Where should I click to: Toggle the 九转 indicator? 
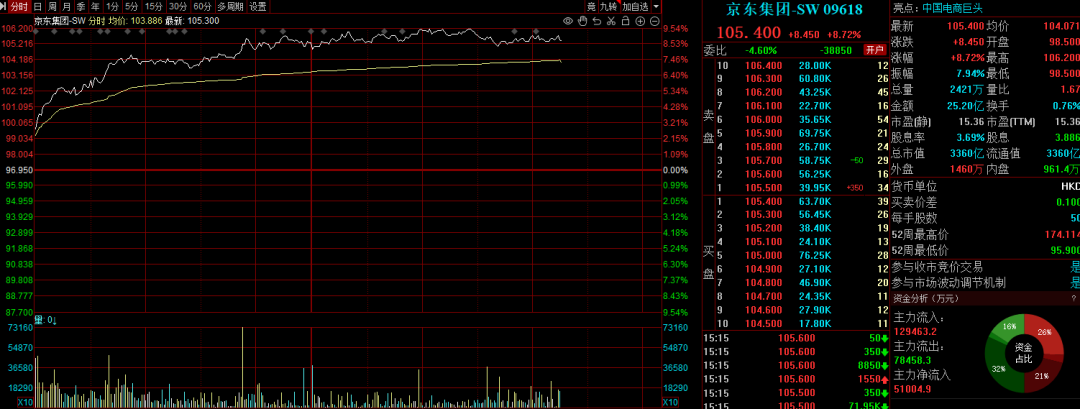pyautogui.click(x=608, y=6)
